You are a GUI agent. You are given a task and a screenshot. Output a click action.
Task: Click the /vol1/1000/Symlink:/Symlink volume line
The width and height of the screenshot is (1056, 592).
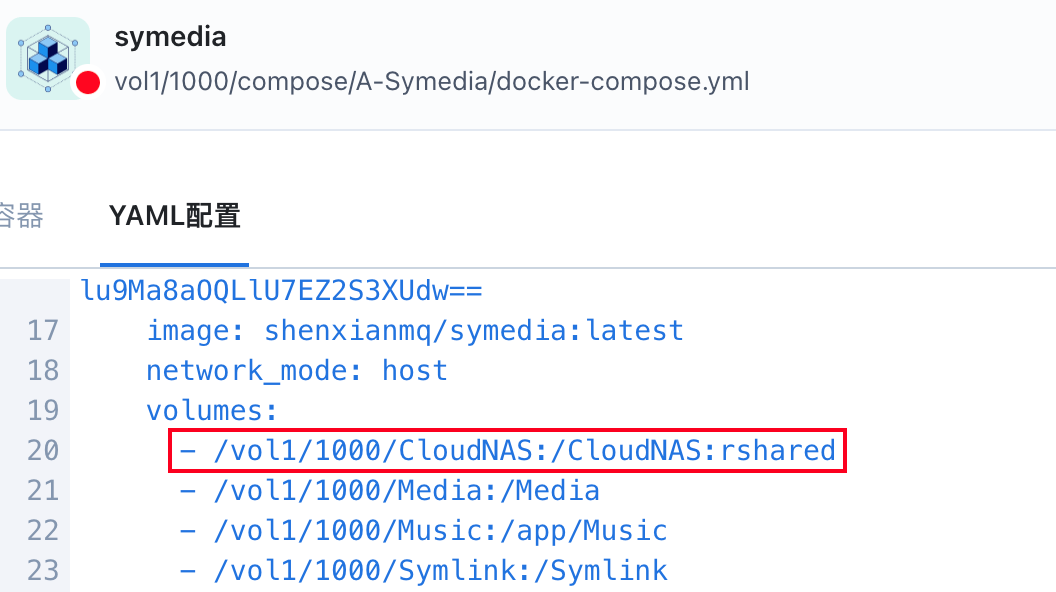click(423, 571)
